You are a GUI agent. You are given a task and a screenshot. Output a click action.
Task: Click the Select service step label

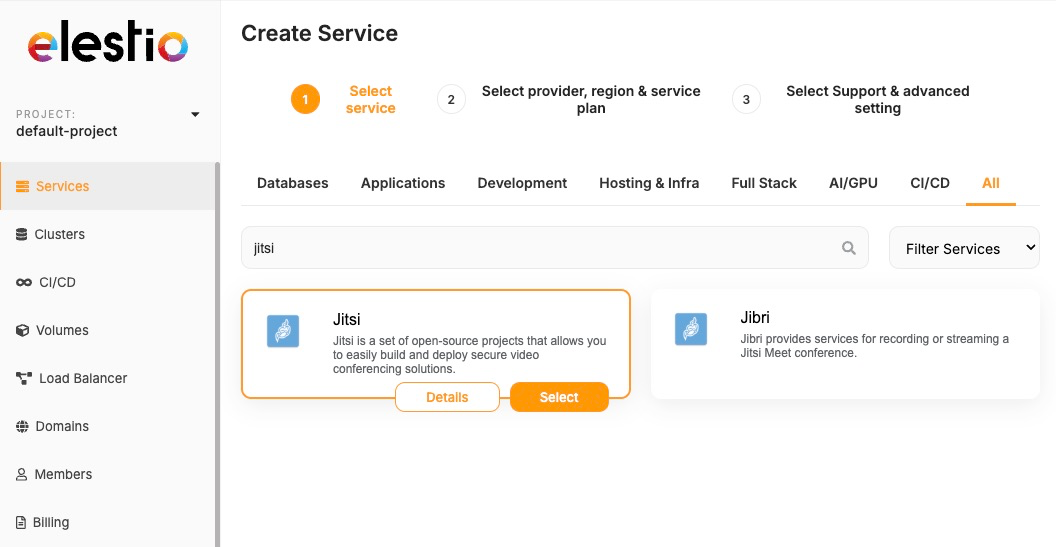(x=370, y=100)
